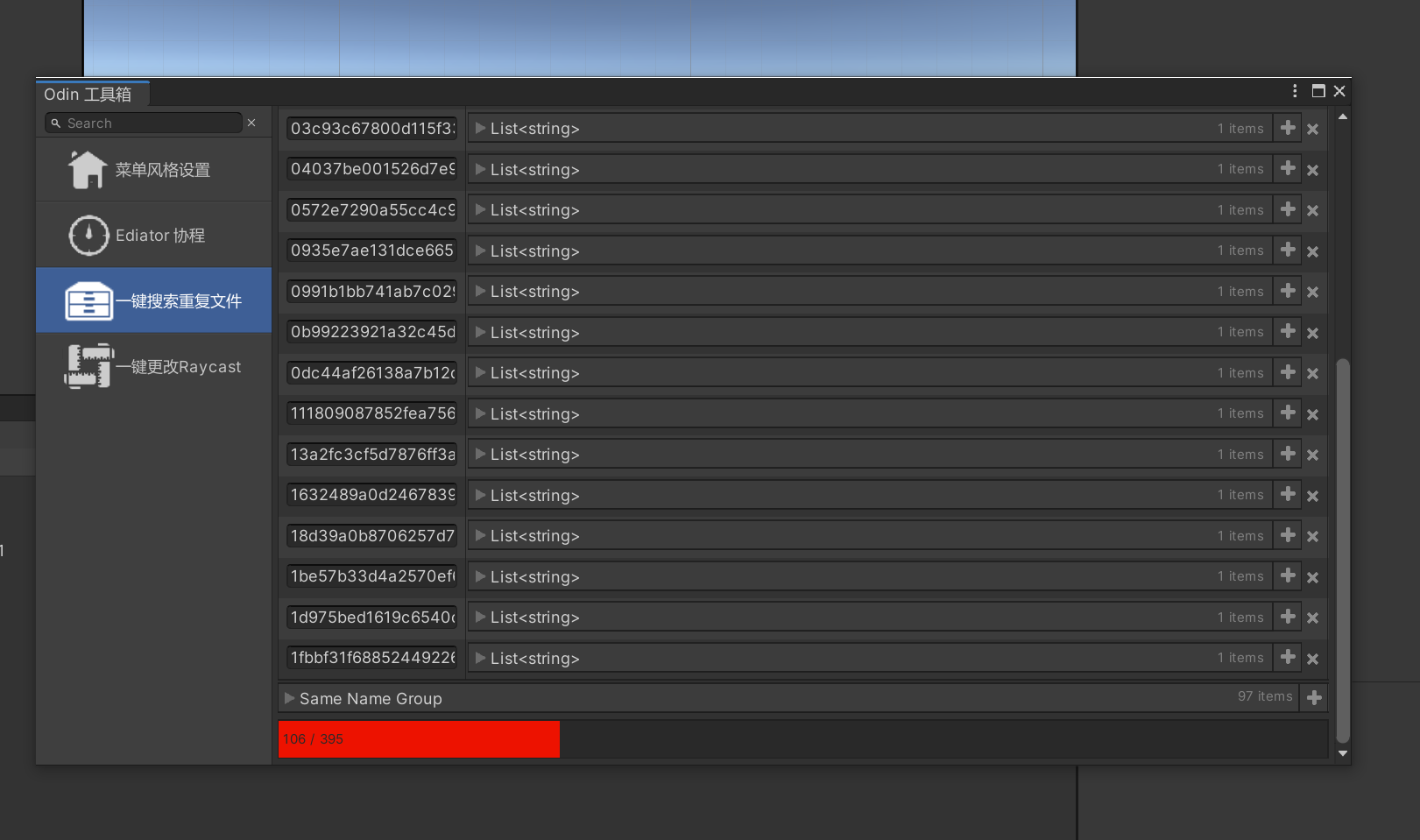Expand List<string> for 0572e7290a55cc4c9
The image size is (1420, 840).
pos(480,210)
